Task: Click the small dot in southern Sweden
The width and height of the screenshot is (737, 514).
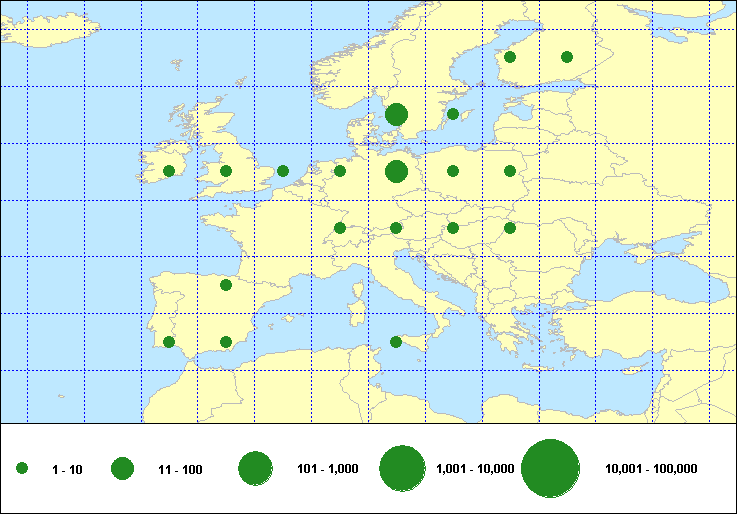Action: [453, 114]
